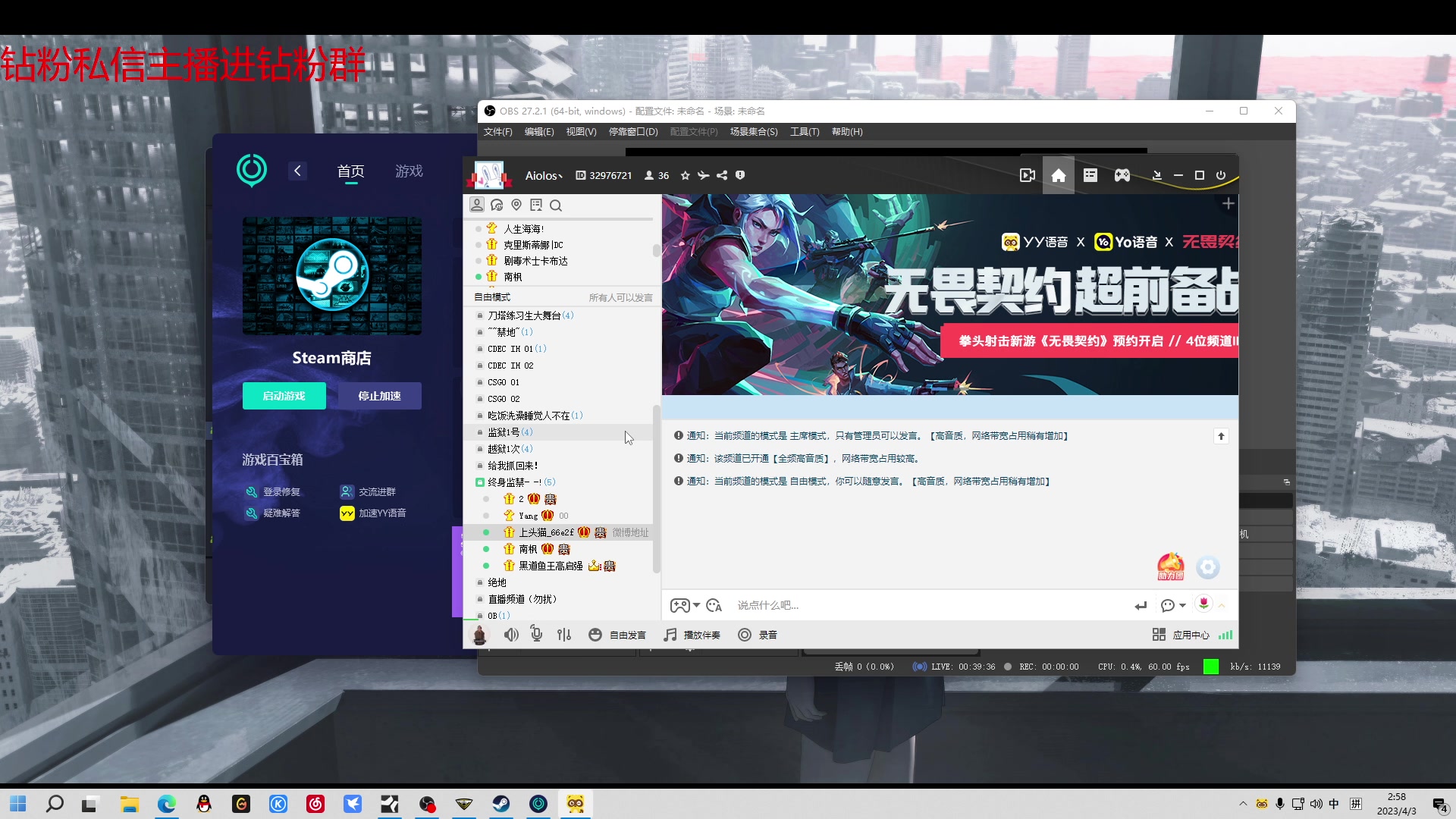Open the Aiolos nickname dropdown arrow
Screen dimensions: 1456x819
point(560,175)
